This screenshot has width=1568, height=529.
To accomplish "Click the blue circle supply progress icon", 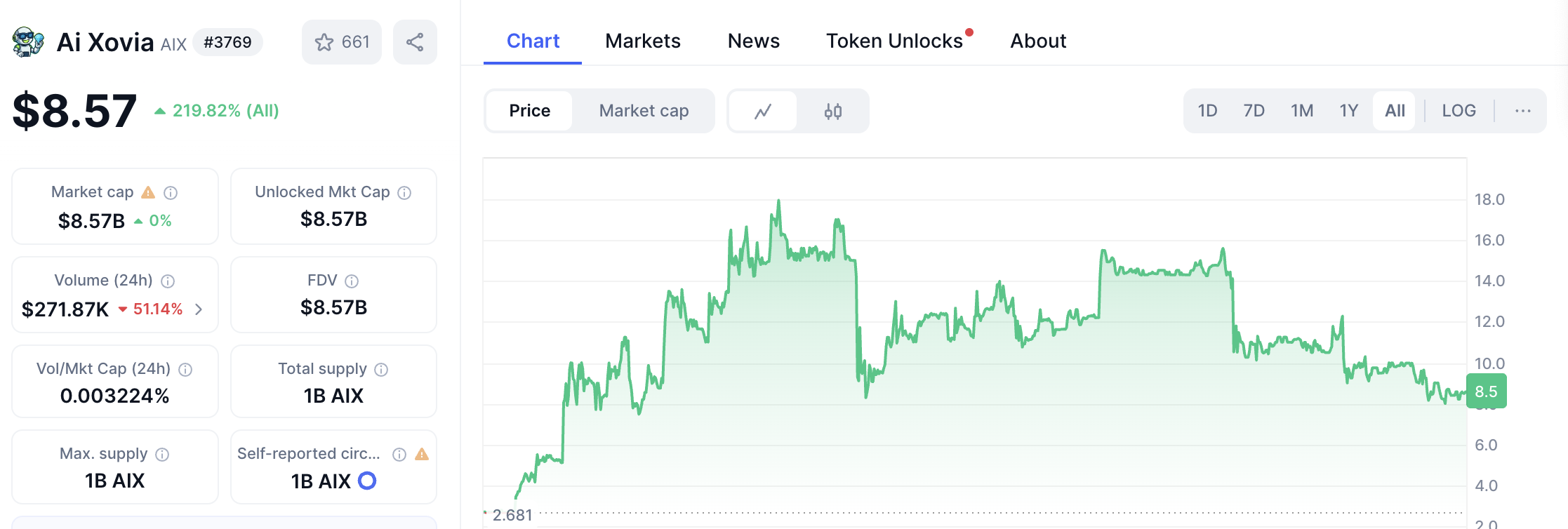I will click(x=367, y=481).
